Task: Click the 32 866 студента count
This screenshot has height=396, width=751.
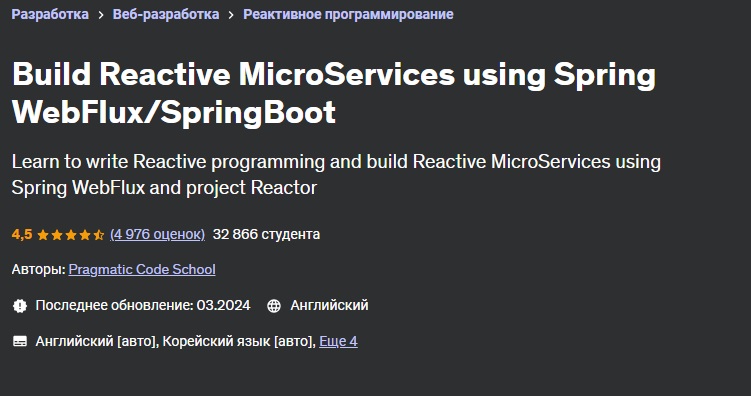Action: click(x=266, y=234)
